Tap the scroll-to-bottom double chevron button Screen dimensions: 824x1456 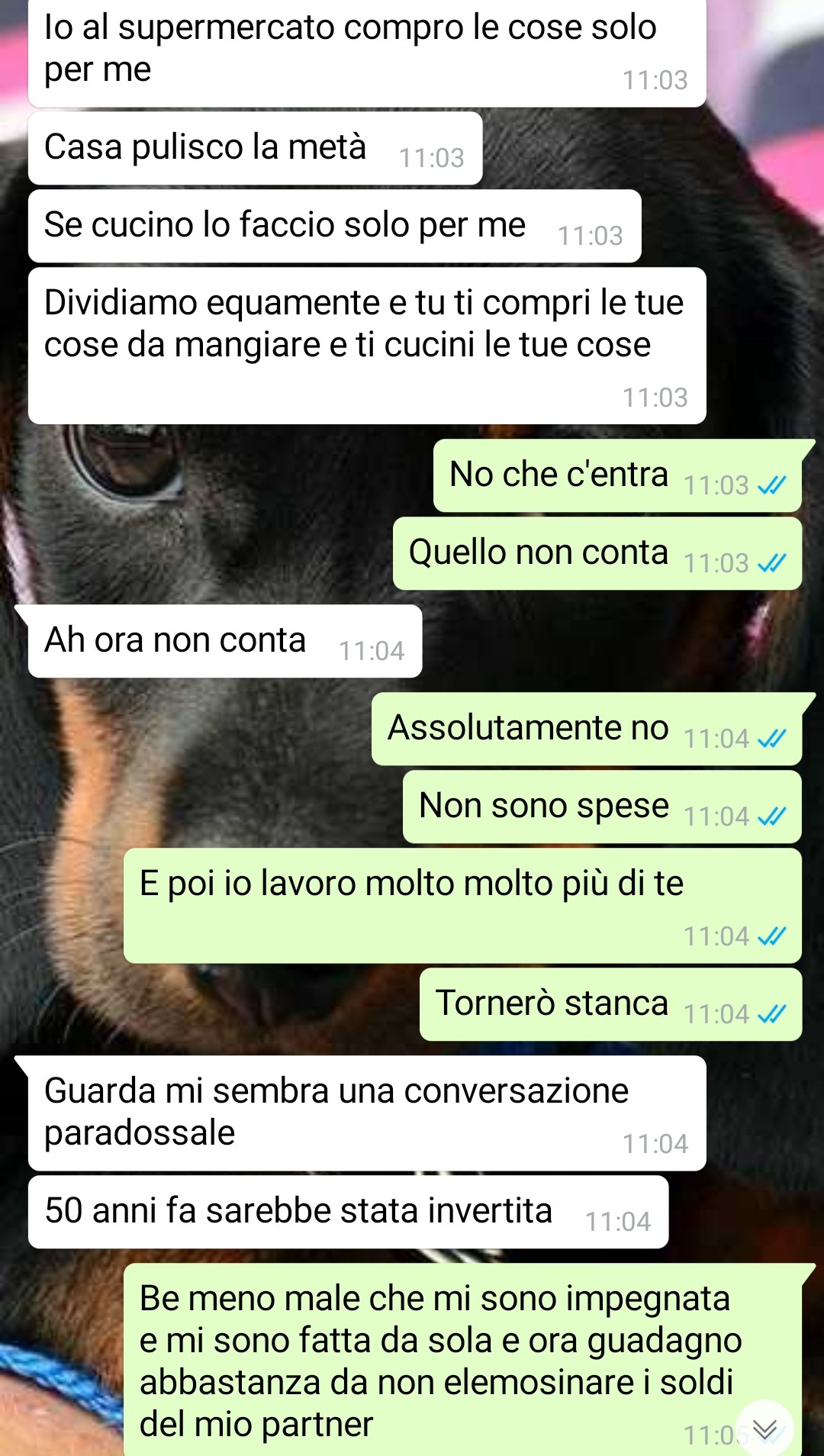point(764,1429)
